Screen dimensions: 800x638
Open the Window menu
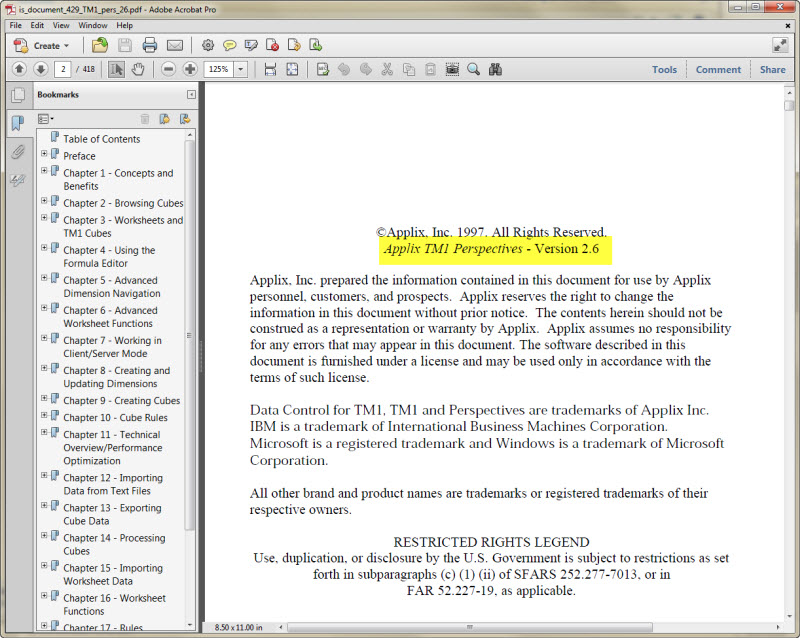click(x=93, y=25)
